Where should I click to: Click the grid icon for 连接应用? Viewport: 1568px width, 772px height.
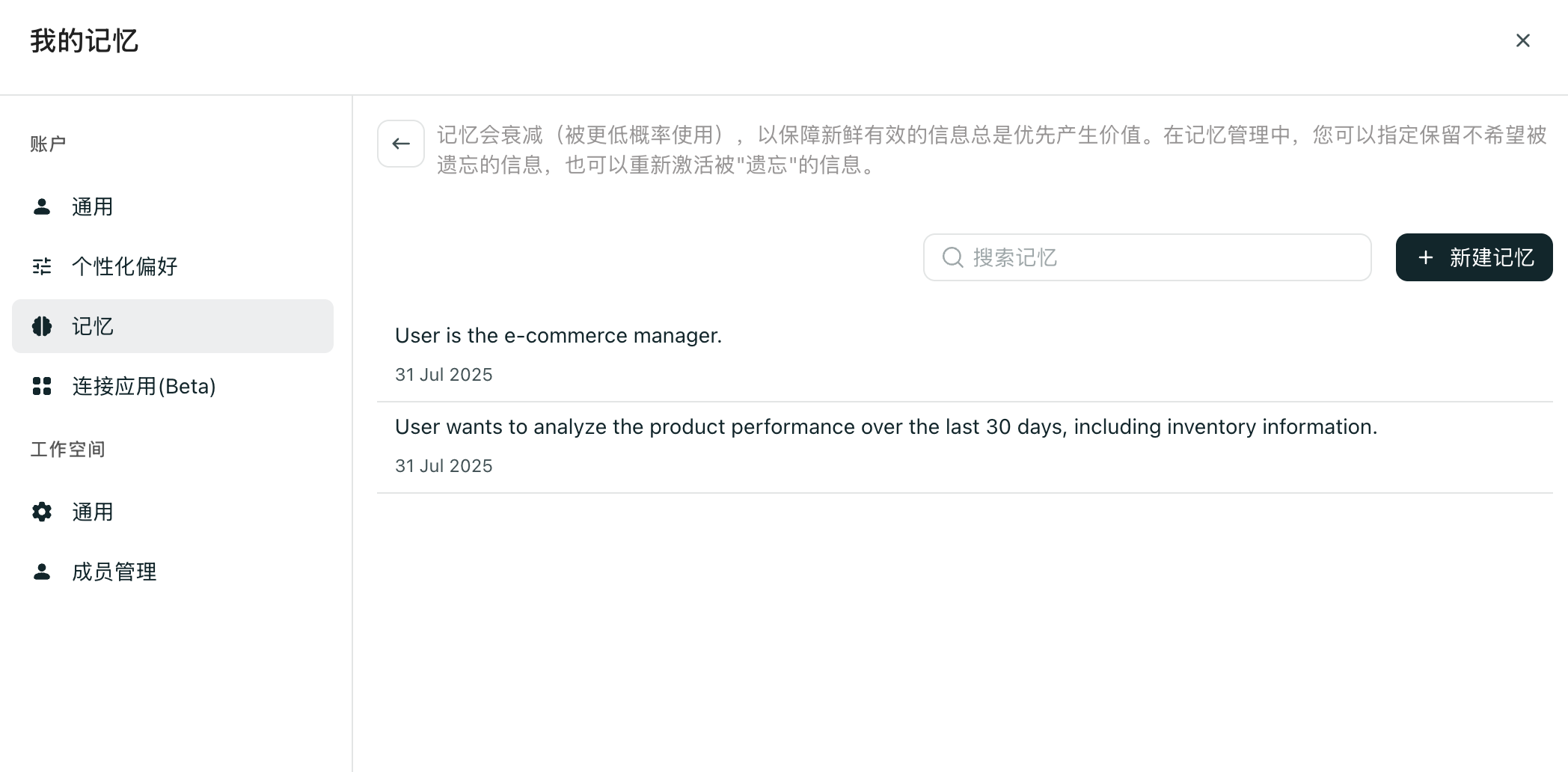[42, 386]
